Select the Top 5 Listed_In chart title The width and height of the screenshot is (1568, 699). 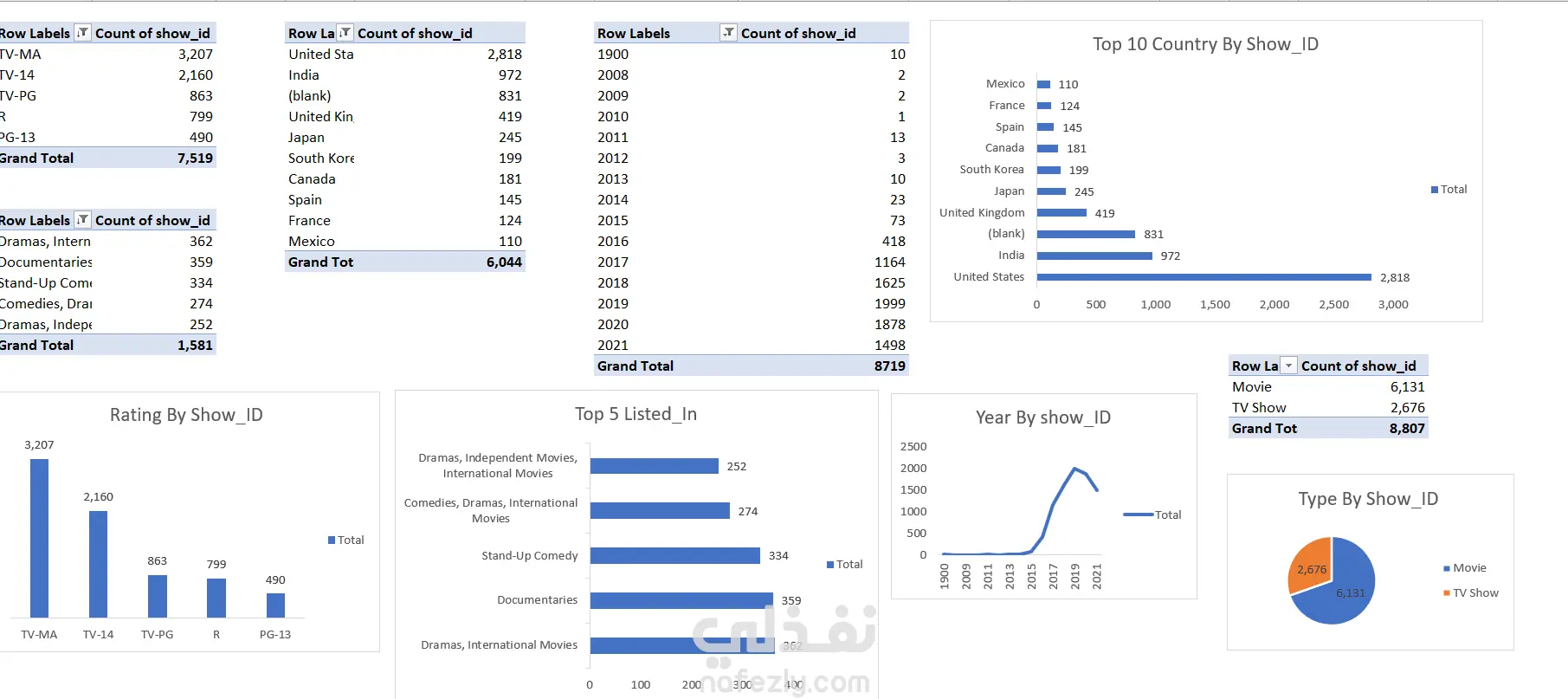point(636,414)
